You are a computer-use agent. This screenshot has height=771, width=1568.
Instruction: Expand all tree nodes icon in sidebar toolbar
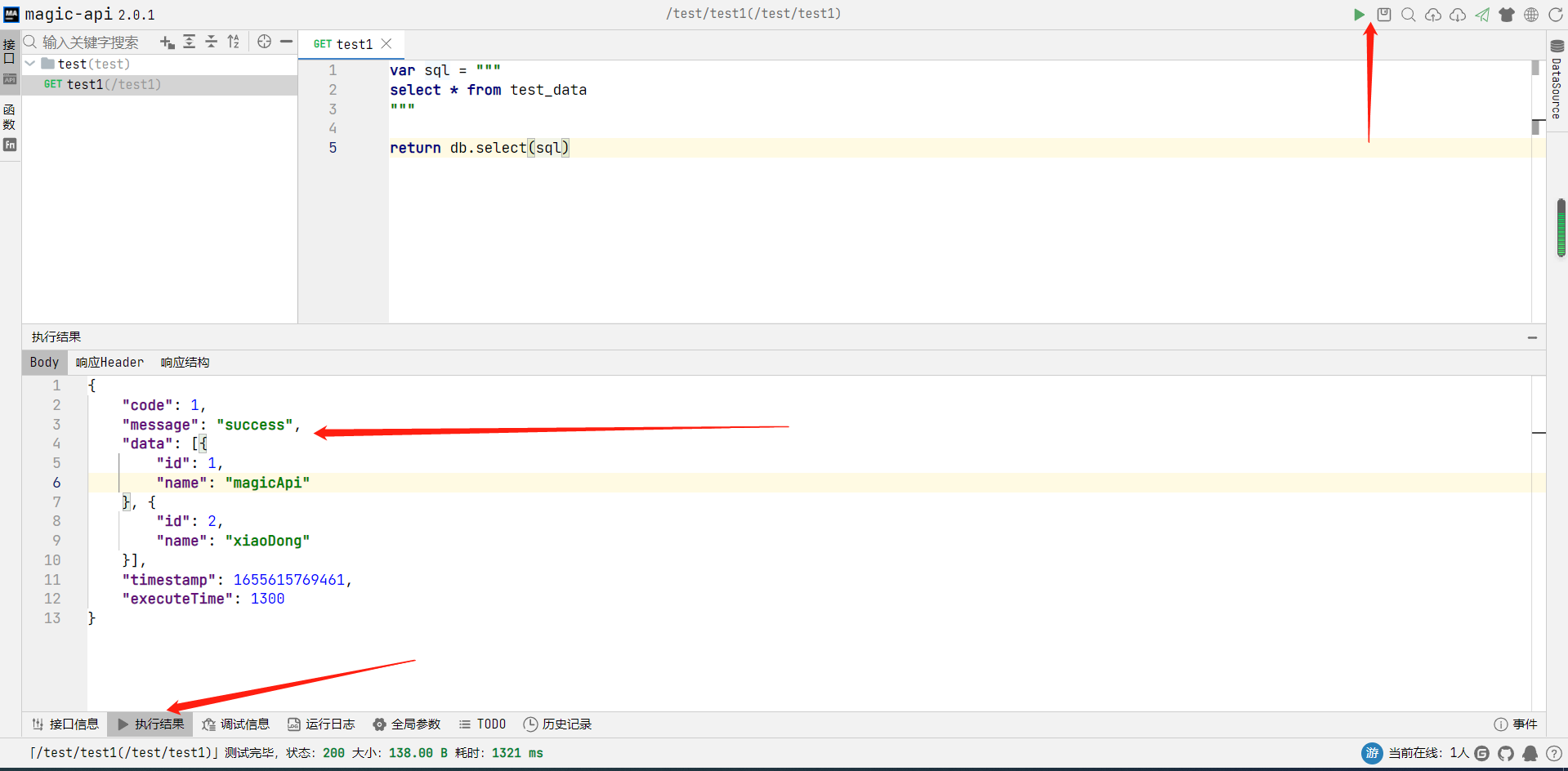pos(190,42)
